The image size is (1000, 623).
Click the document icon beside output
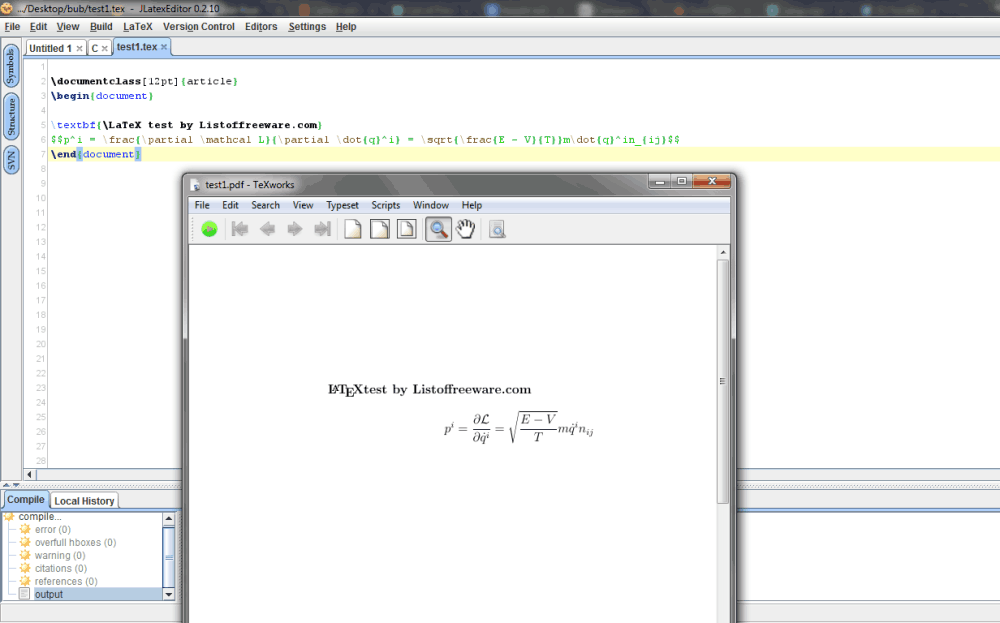pyautogui.click(x=24, y=594)
